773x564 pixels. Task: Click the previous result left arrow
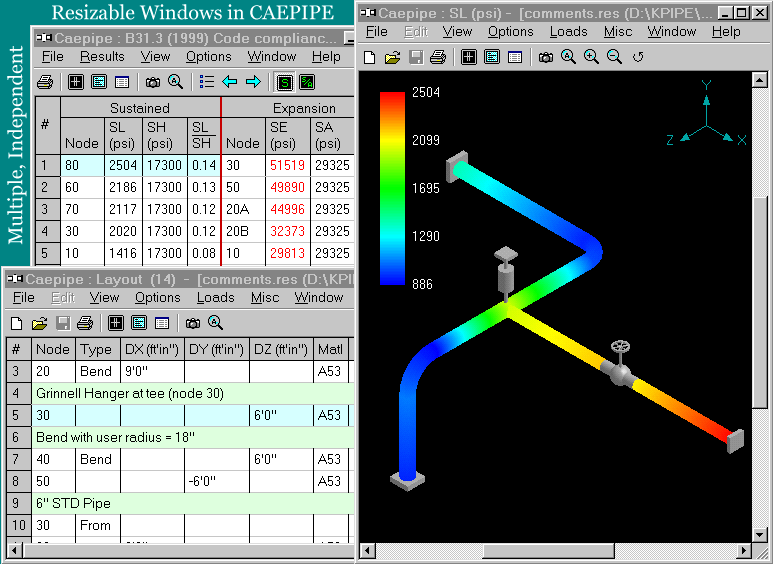coord(230,82)
